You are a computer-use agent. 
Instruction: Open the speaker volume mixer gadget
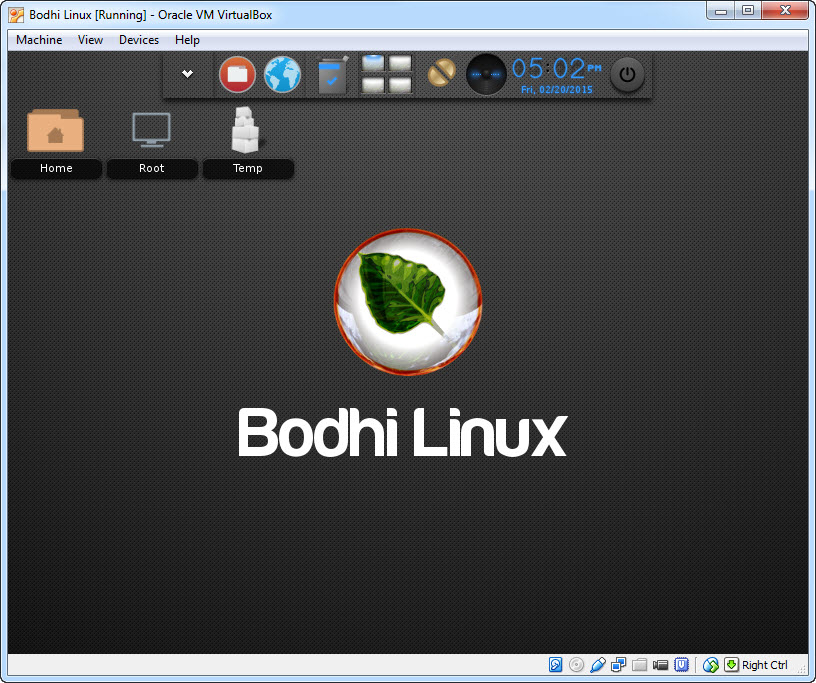point(486,74)
